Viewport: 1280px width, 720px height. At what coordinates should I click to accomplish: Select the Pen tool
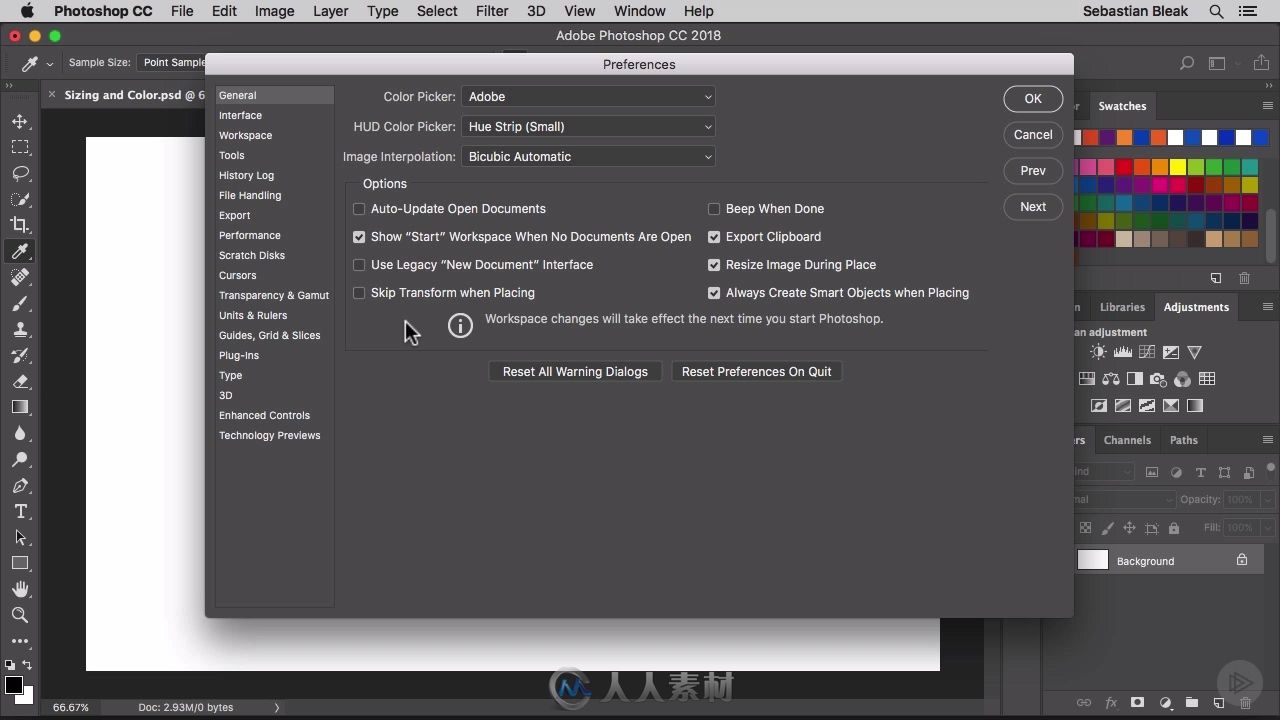[x=20, y=485]
